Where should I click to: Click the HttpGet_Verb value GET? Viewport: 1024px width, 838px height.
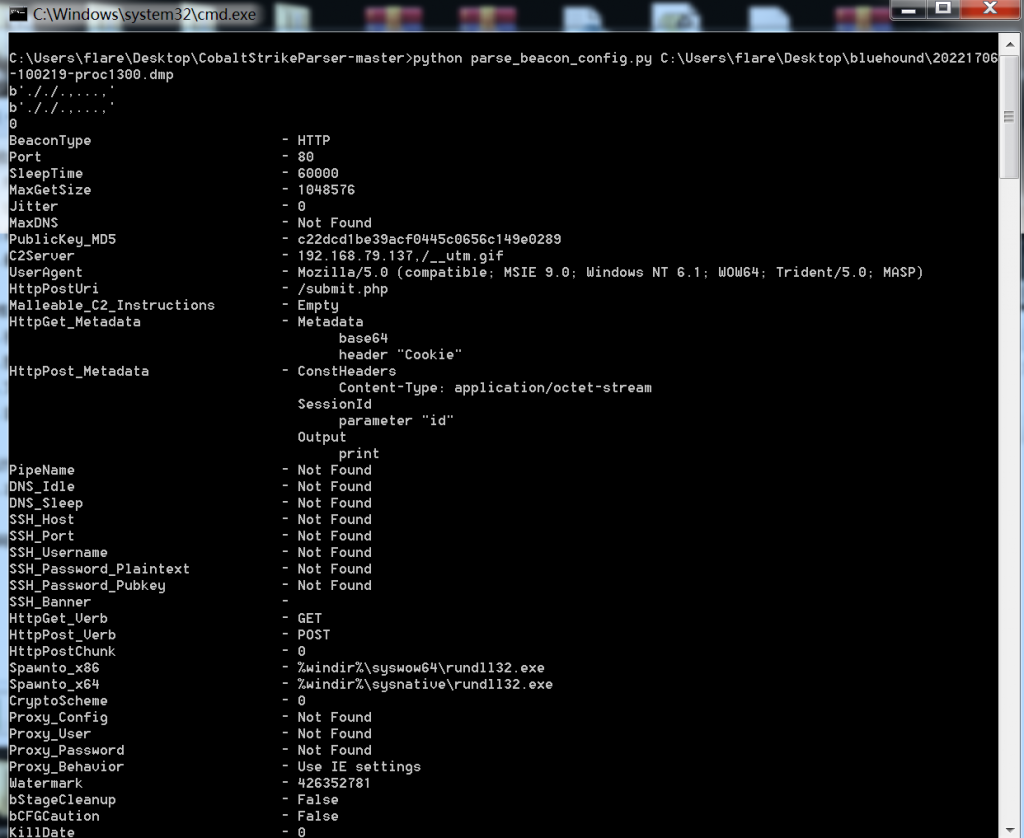310,618
